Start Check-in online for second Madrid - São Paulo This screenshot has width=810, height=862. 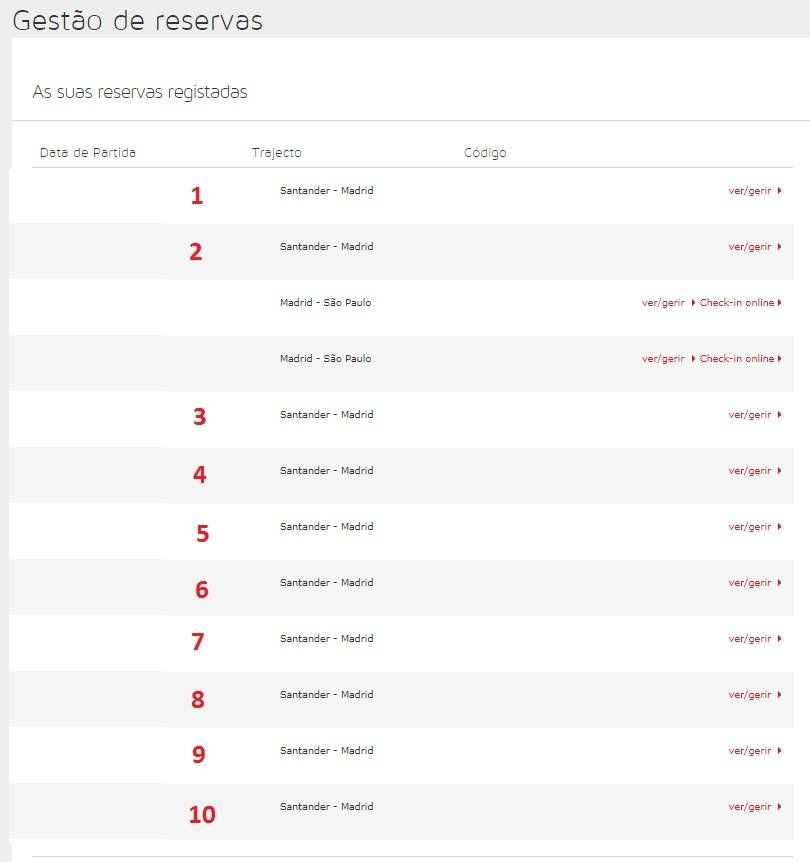[737, 358]
